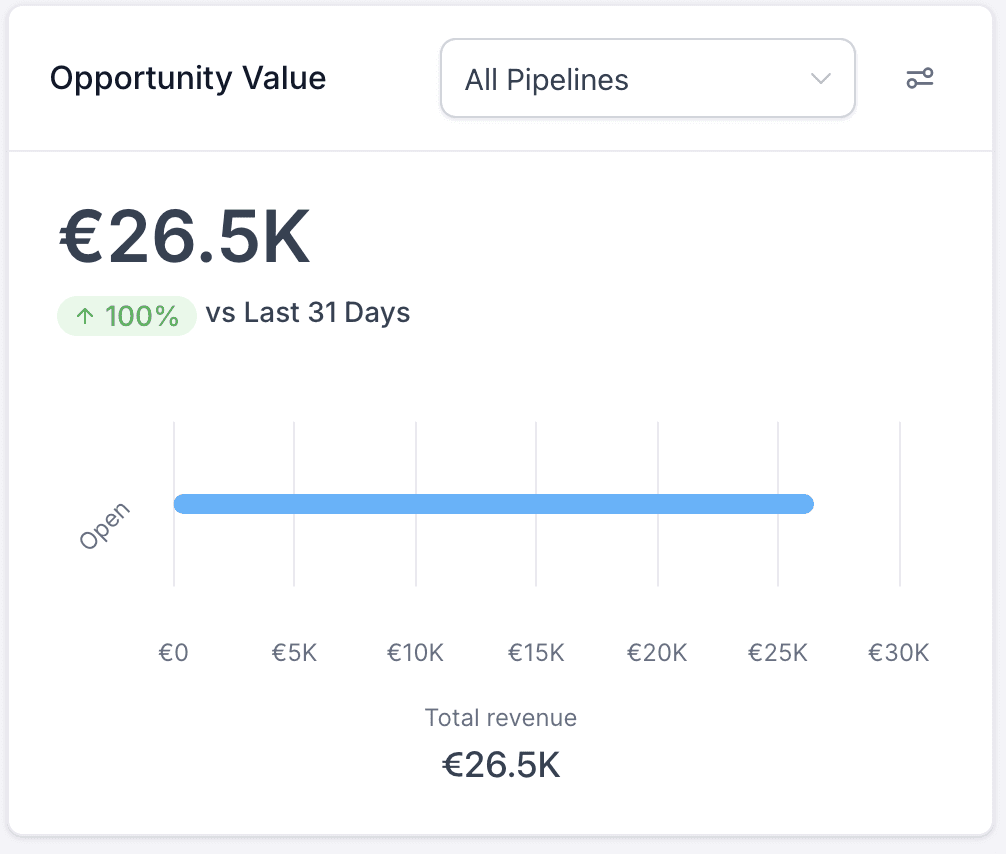Image resolution: width=1006 pixels, height=854 pixels.
Task: Click the Total revenue label
Action: click(x=501, y=718)
